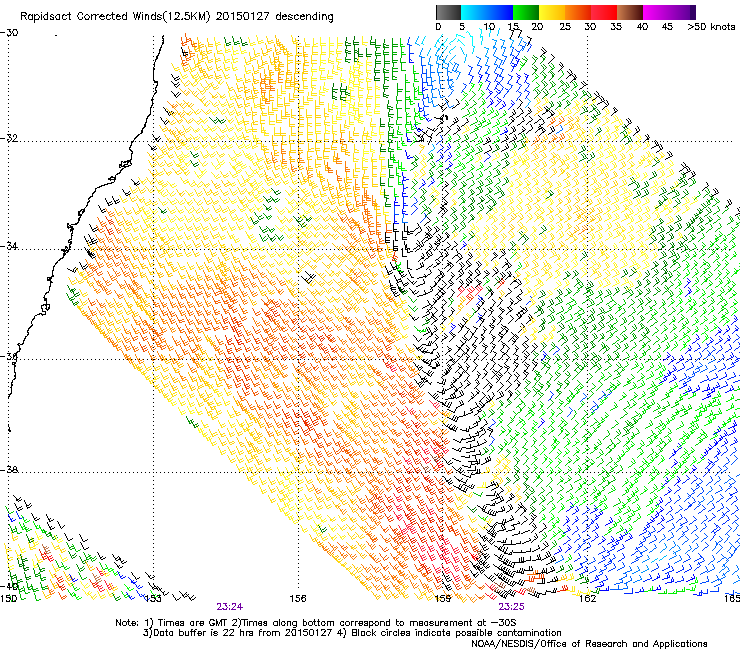Click the red 30-35 knots legend segment

(604, 12)
